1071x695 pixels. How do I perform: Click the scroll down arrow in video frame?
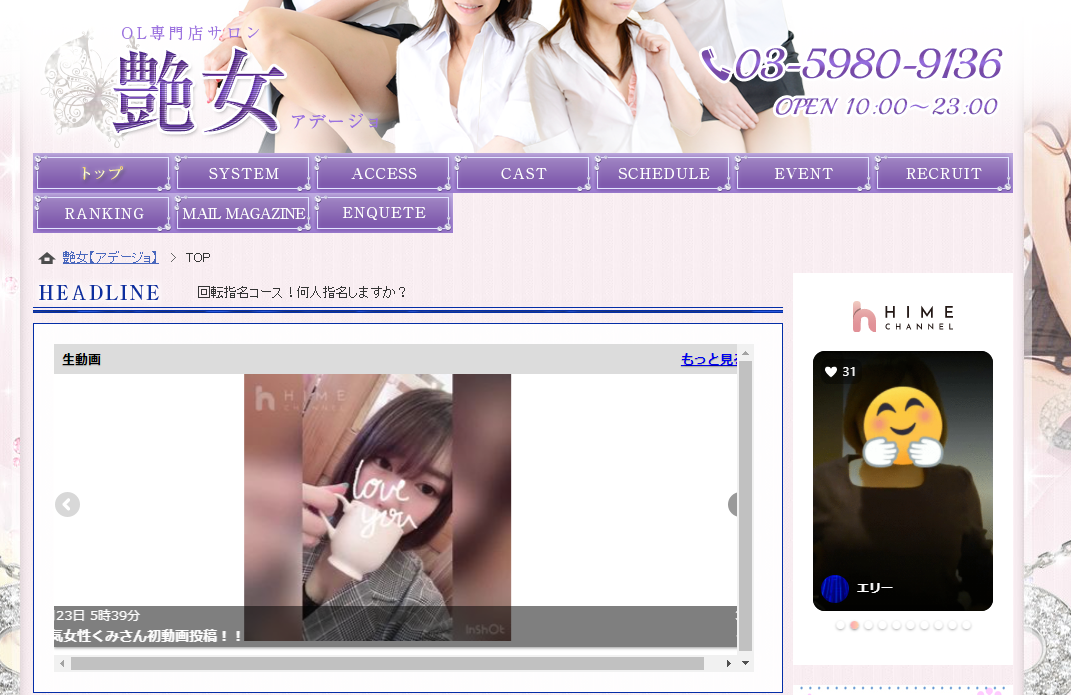[745, 663]
